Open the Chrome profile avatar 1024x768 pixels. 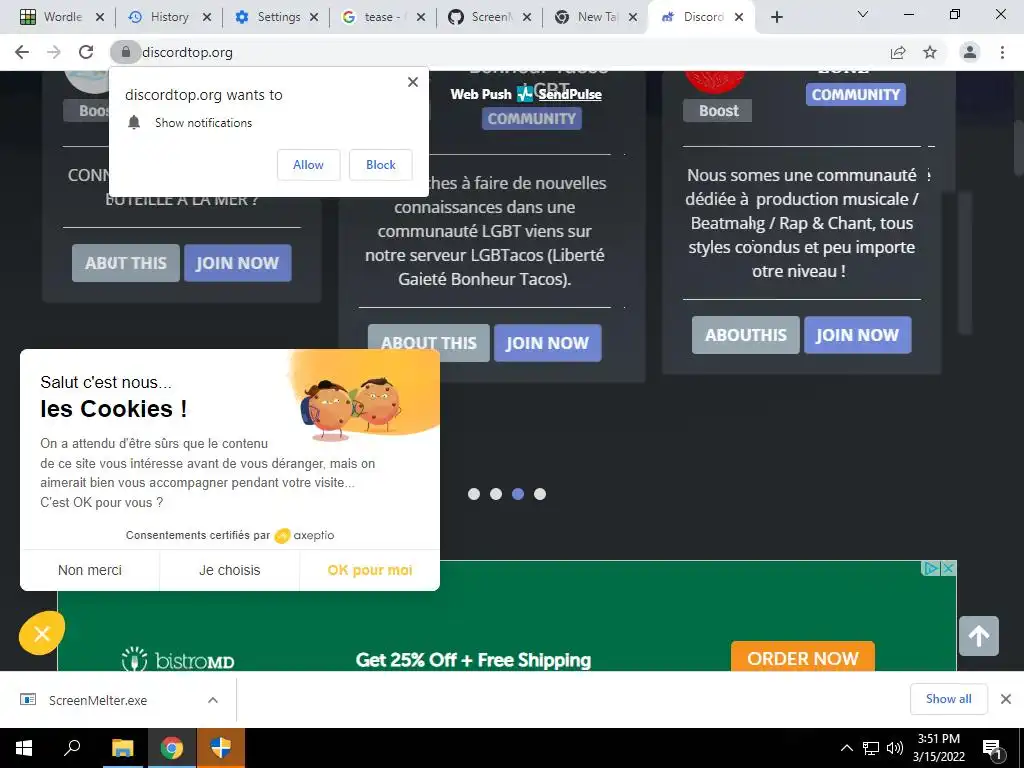tap(970, 52)
